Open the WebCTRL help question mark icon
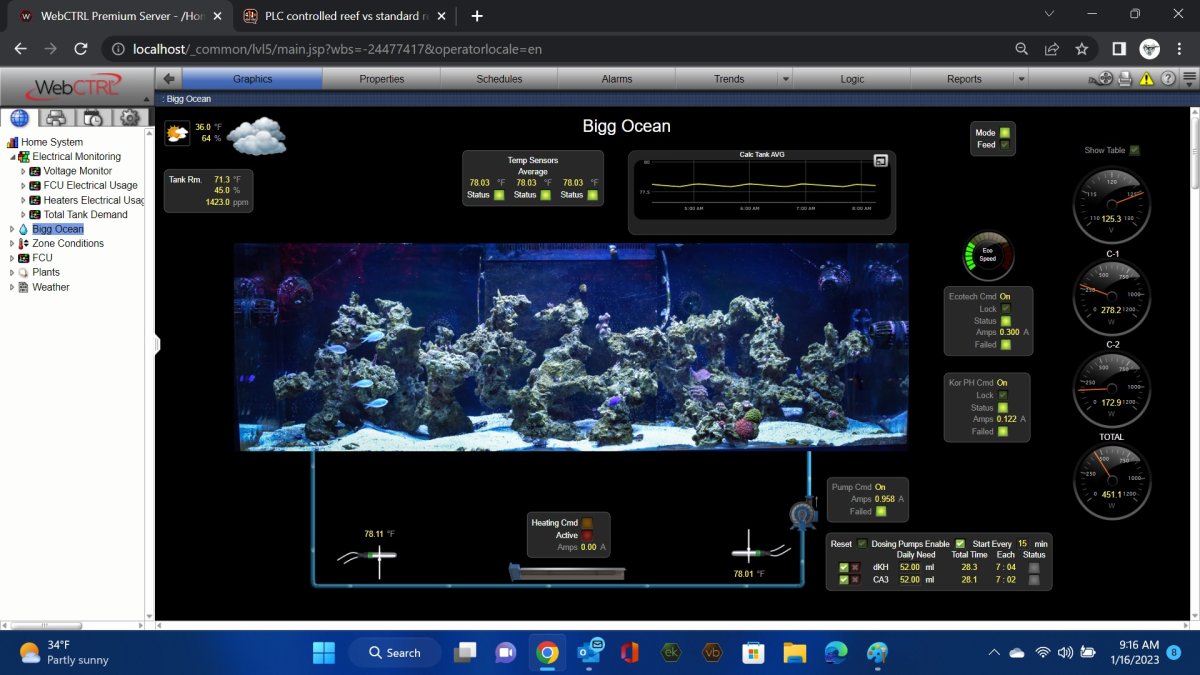 1167,79
